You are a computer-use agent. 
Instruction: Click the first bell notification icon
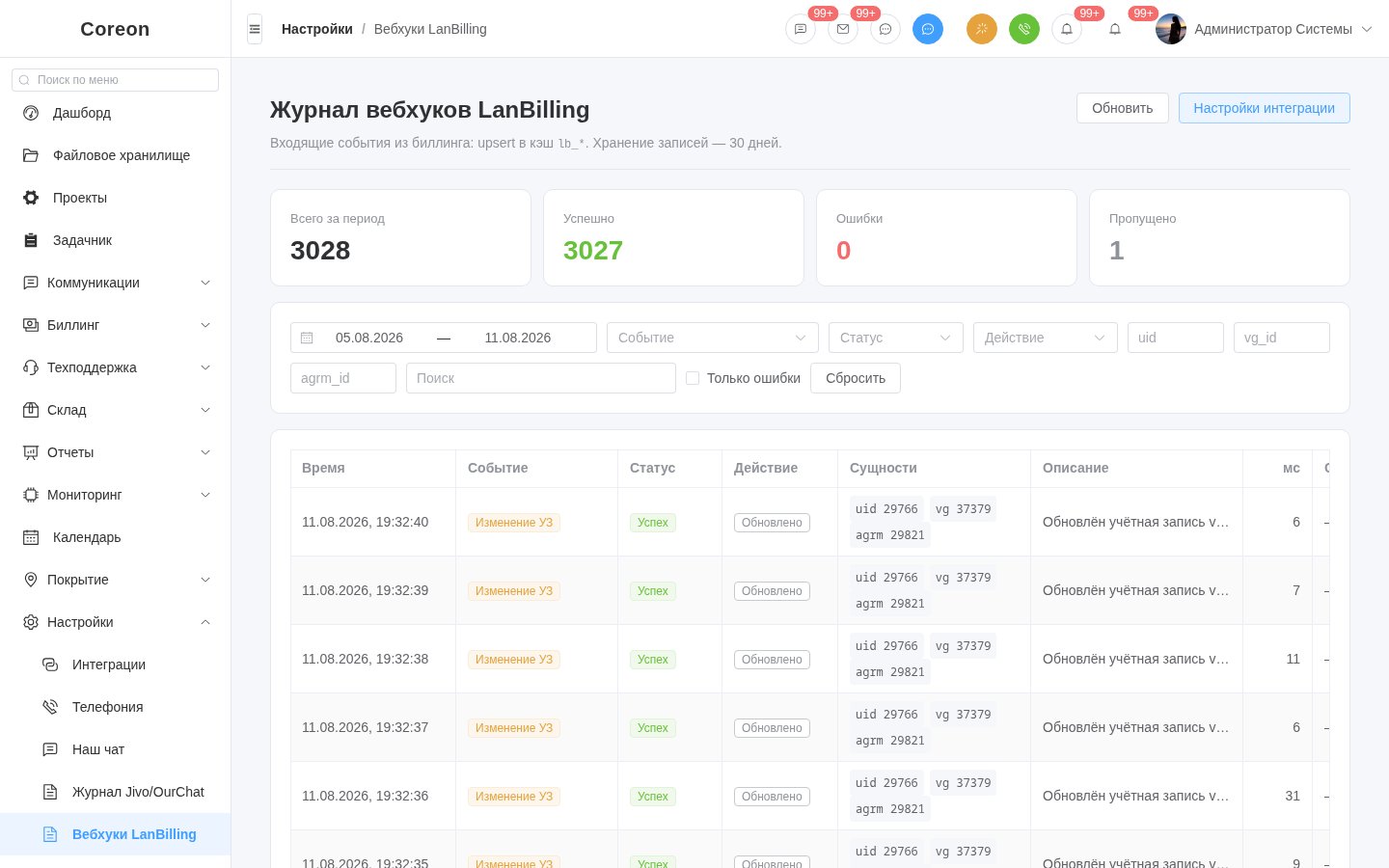tap(1067, 29)
